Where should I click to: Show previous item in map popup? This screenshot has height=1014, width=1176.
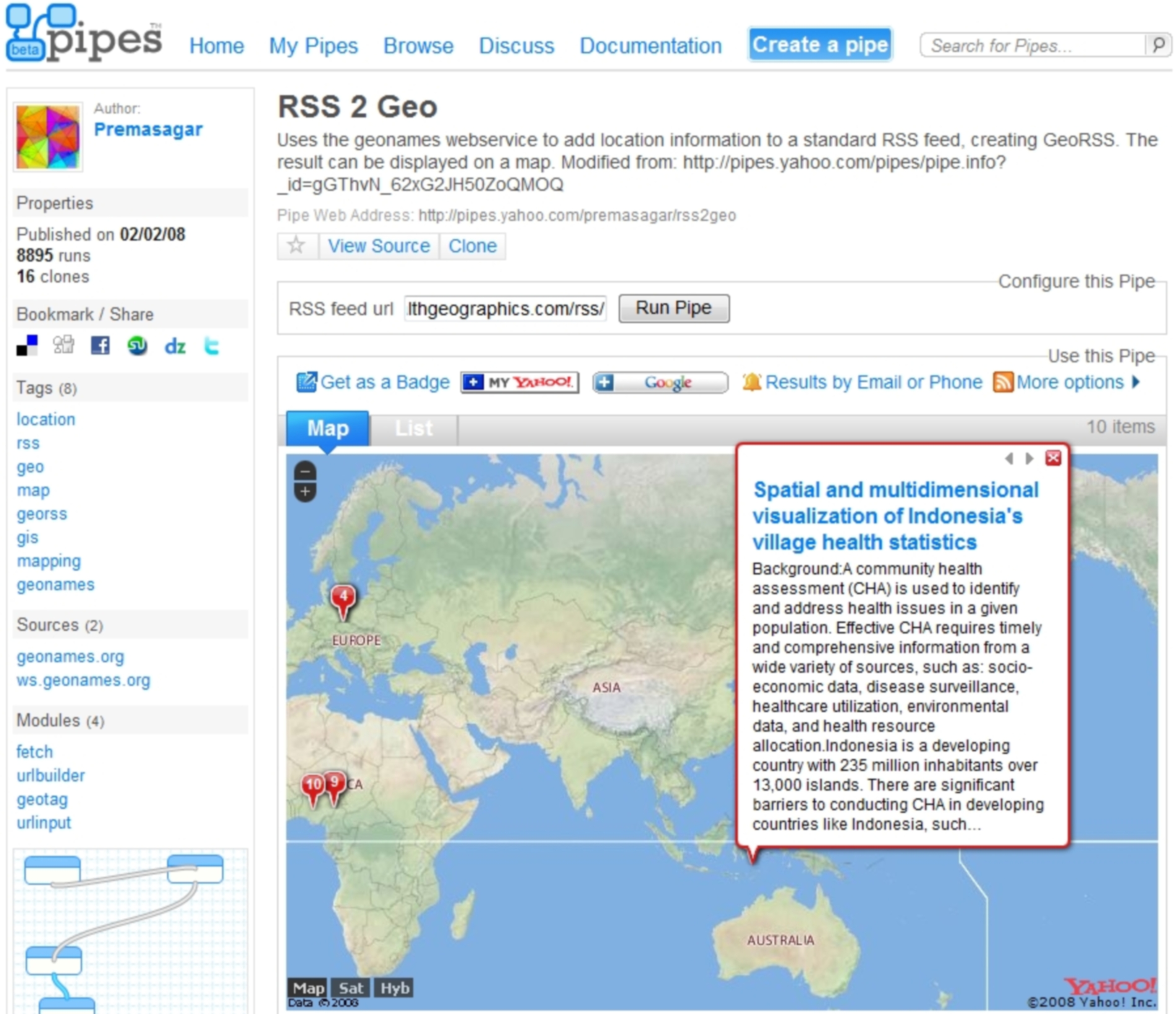pyautogui.click(x=1008, y=458)
